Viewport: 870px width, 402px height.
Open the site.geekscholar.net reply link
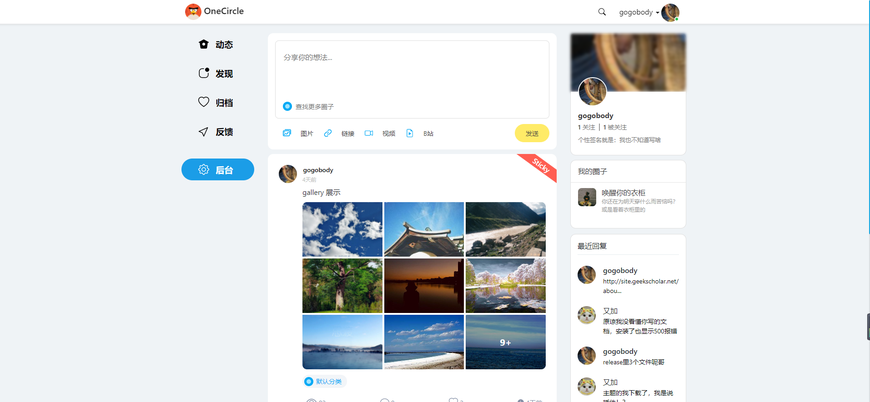640,285
